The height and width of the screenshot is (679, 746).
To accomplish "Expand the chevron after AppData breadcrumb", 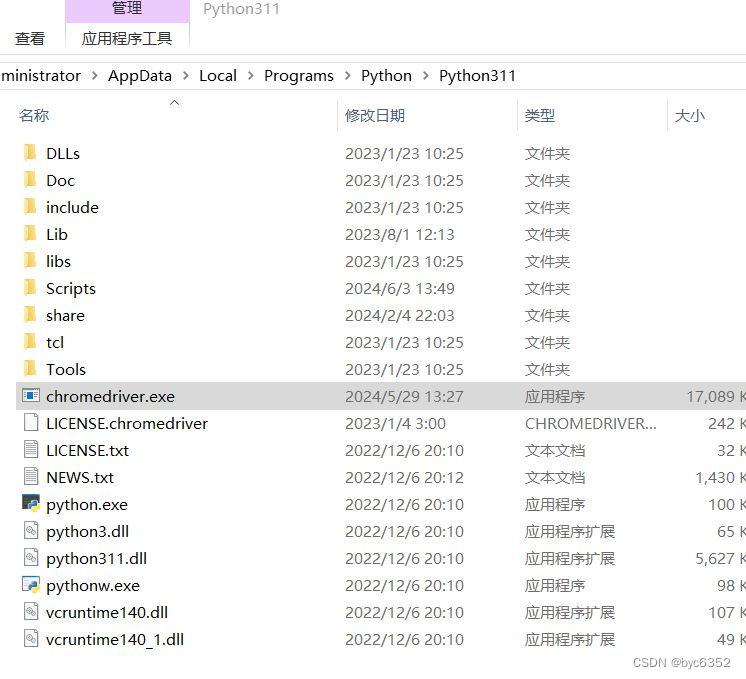I will [186, 76].
